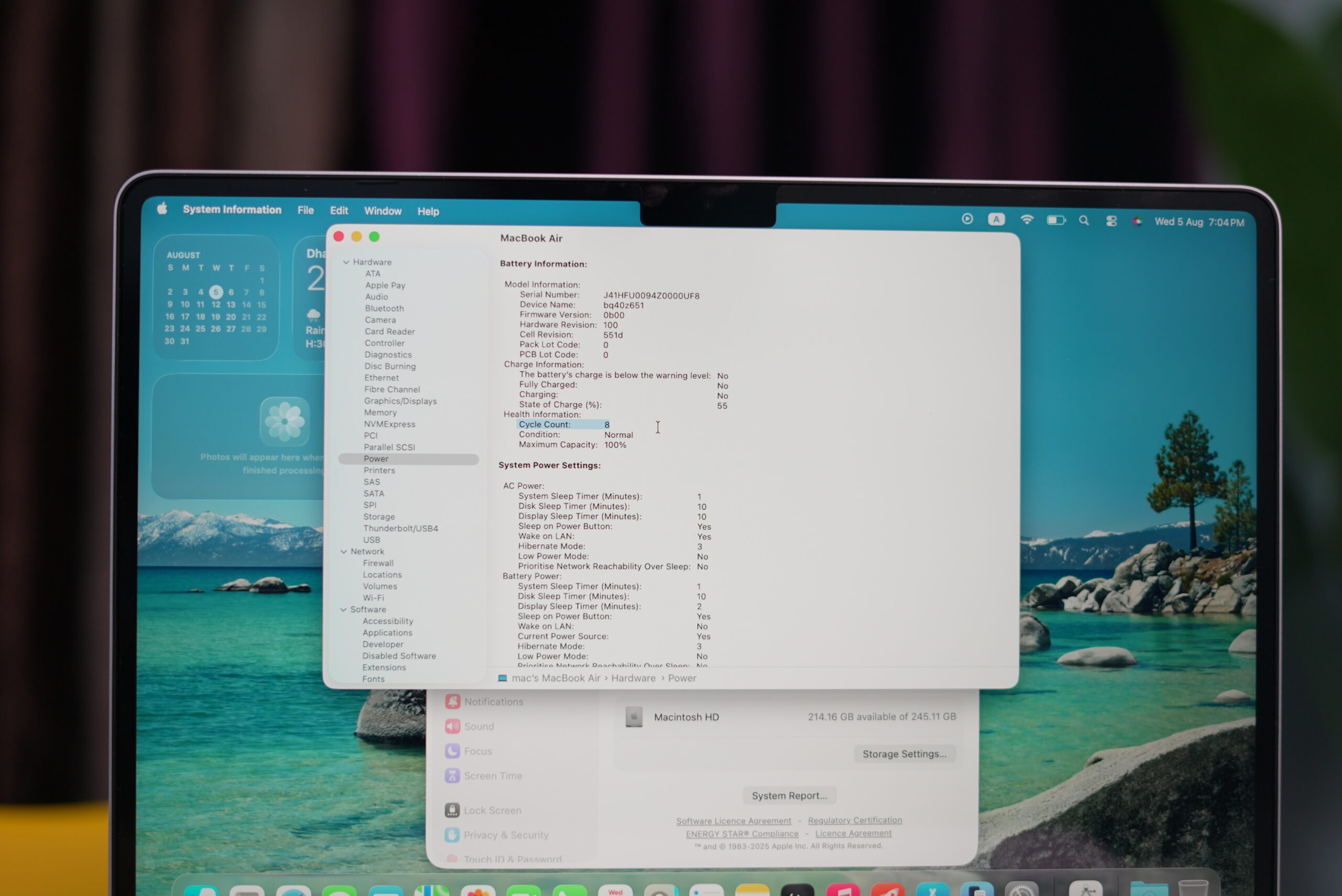The image size is (1342, 896).
Task: Open Control Centre icon in menu bar
Action: [1111, 221]
